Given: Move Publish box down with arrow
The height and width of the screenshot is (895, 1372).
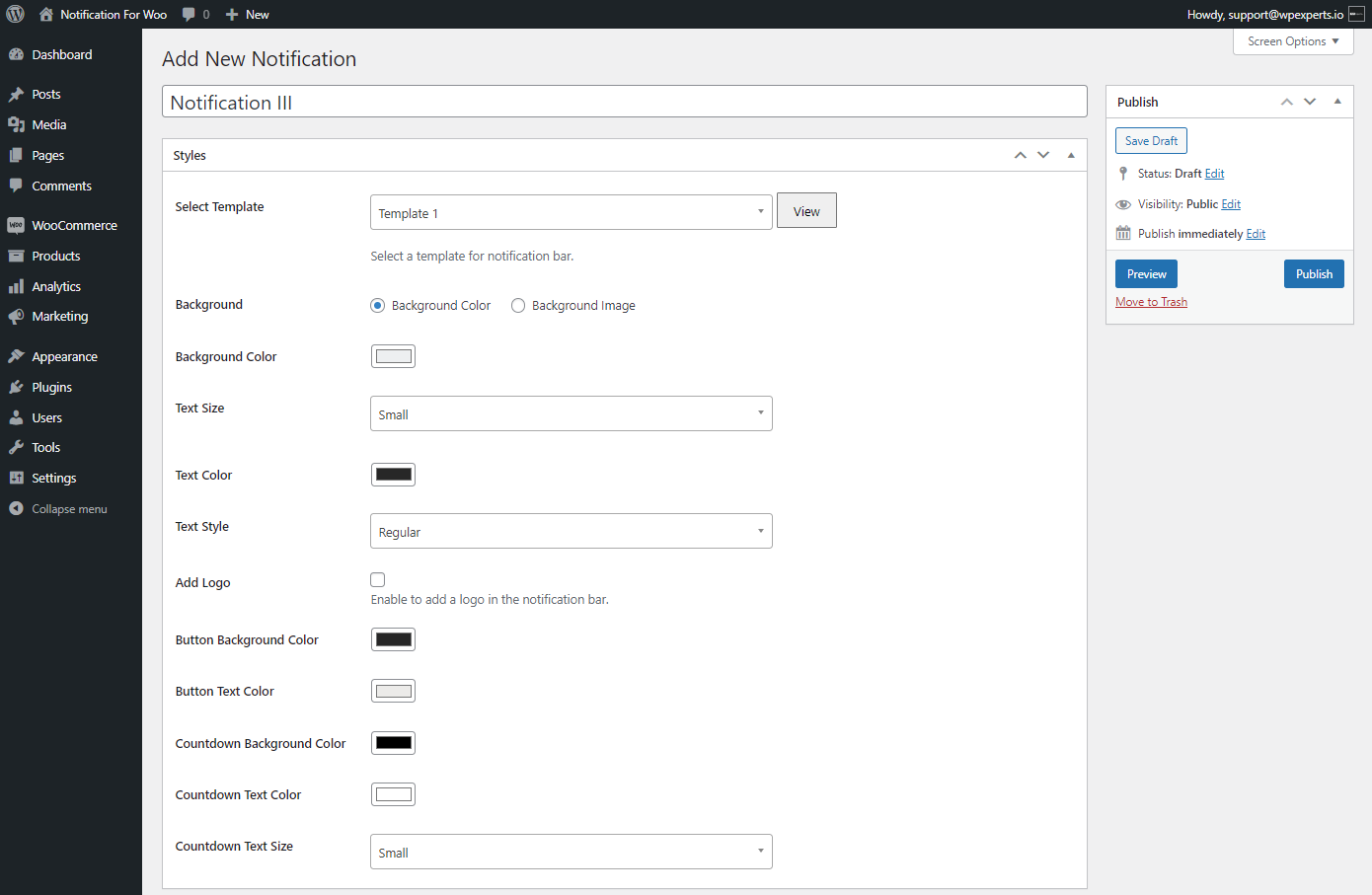Looking at the screenshot, I should click(1310, 102).
